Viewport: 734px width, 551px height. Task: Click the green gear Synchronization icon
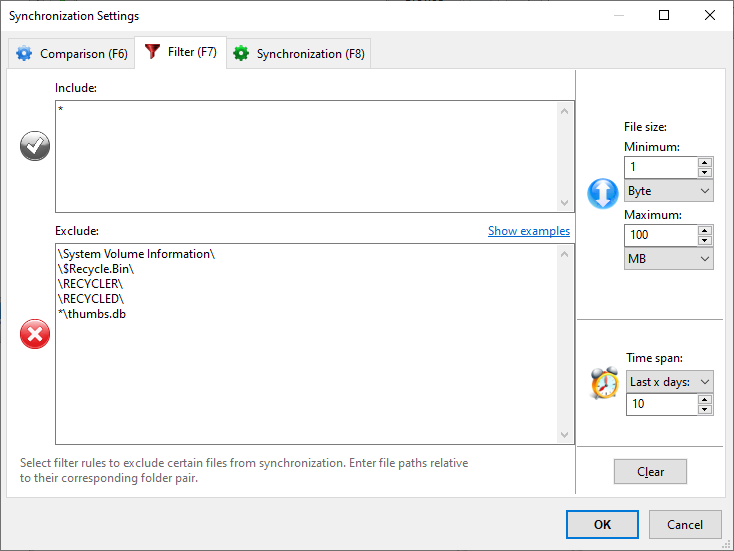pos(241,54)
